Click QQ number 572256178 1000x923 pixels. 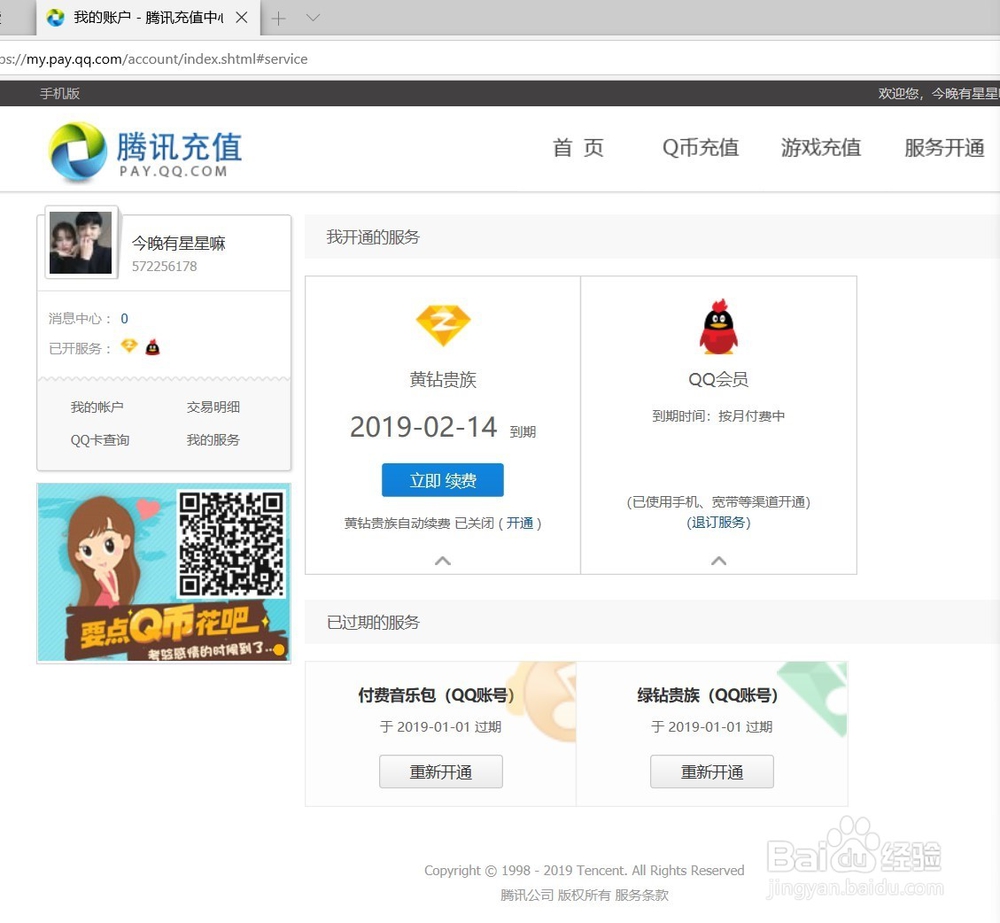[x=165, y=266]
